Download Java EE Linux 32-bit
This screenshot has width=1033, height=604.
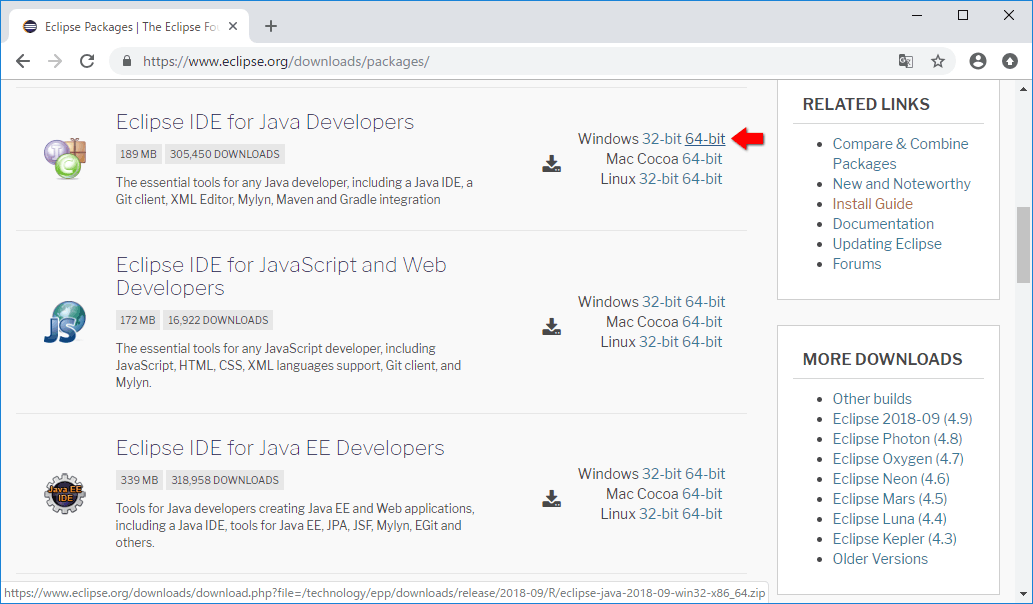[x=659, y=513]
